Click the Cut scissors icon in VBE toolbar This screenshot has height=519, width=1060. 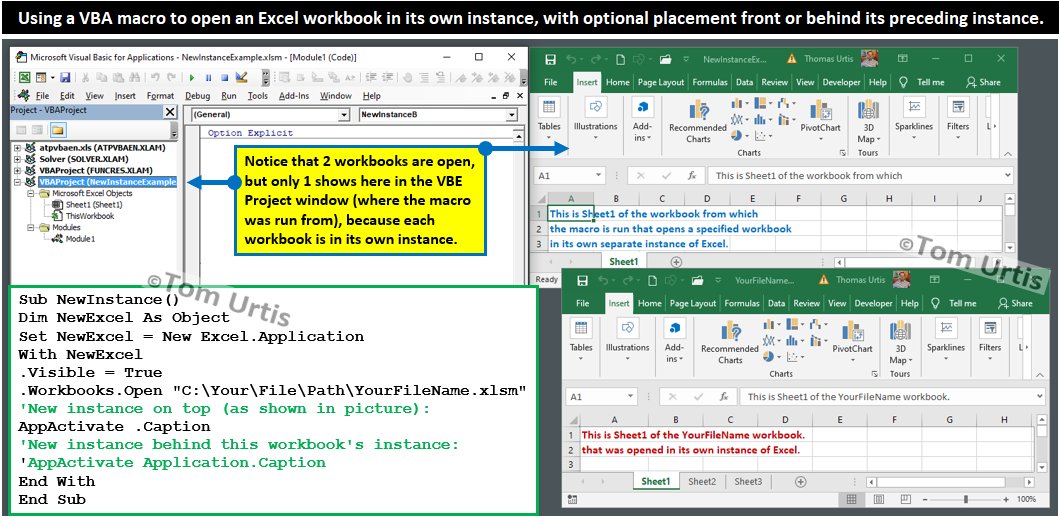[x=85, y=78]
